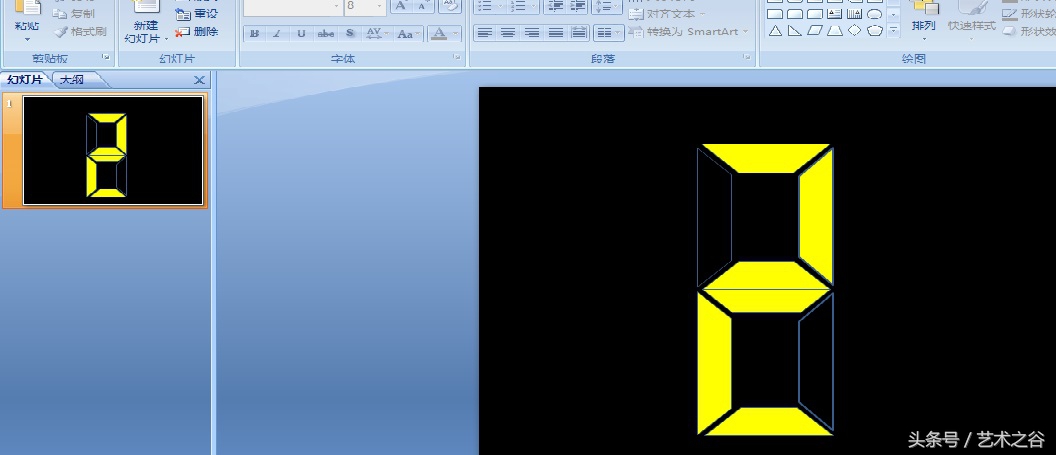The width and height of the screenshot is (1056, 455).
Task: Select the oval shape
Action: (x=875, y=14)
